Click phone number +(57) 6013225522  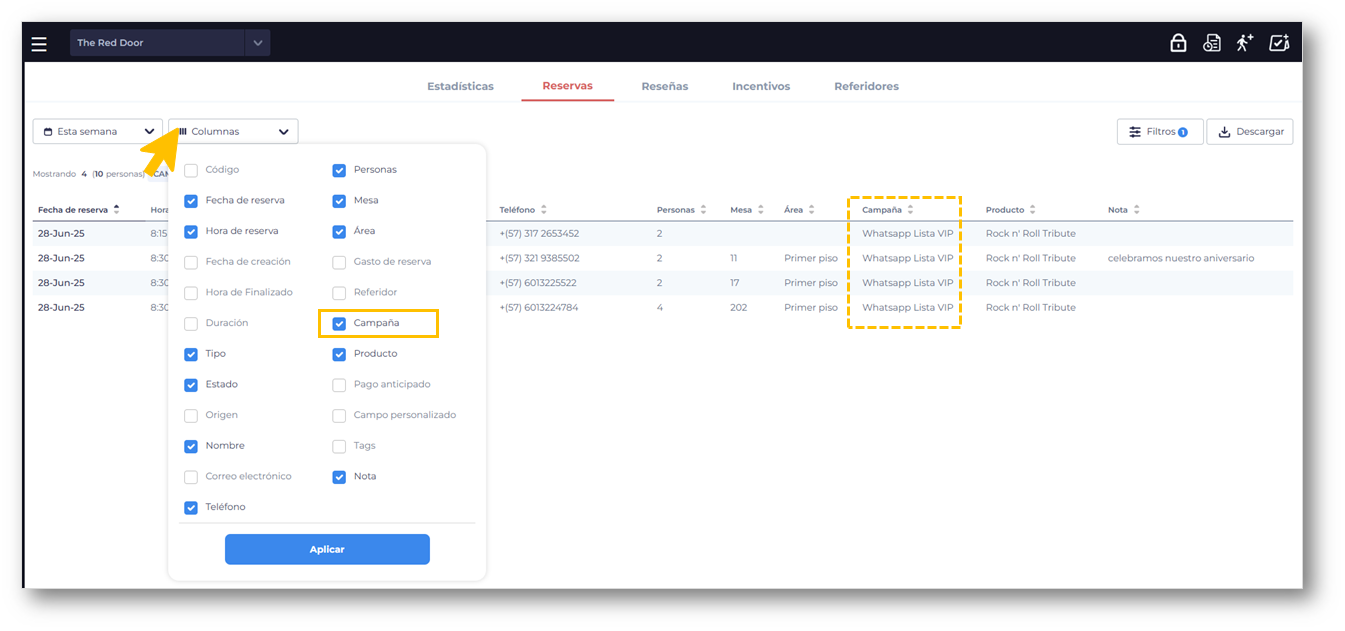538,283
